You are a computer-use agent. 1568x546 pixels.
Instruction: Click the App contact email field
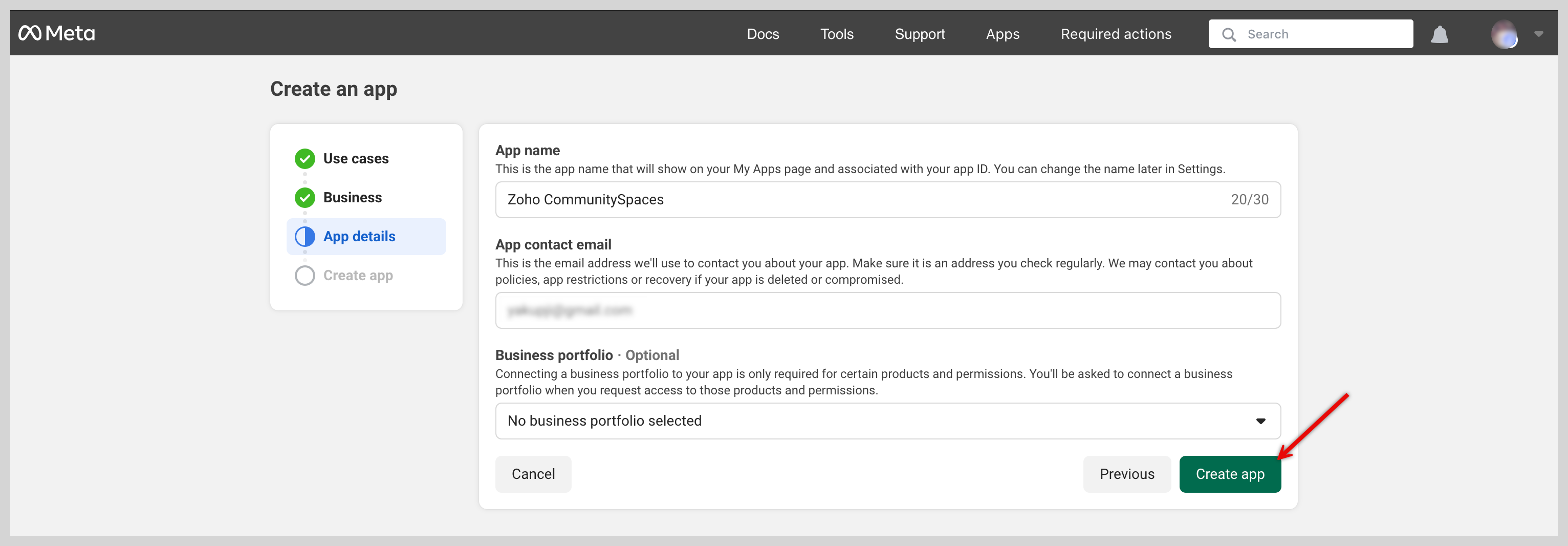(x=887, y=310)
